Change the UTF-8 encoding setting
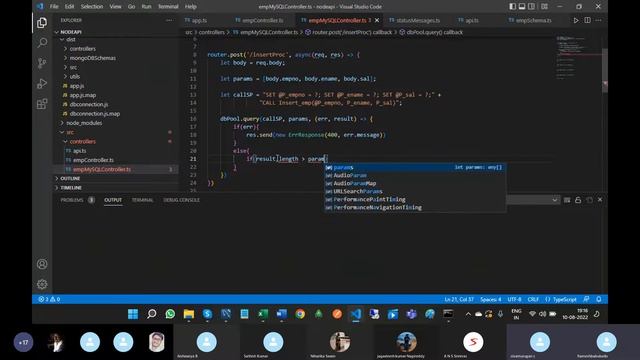Image resolution: width=640 pixels, height=360 pixels. [514, 299]
